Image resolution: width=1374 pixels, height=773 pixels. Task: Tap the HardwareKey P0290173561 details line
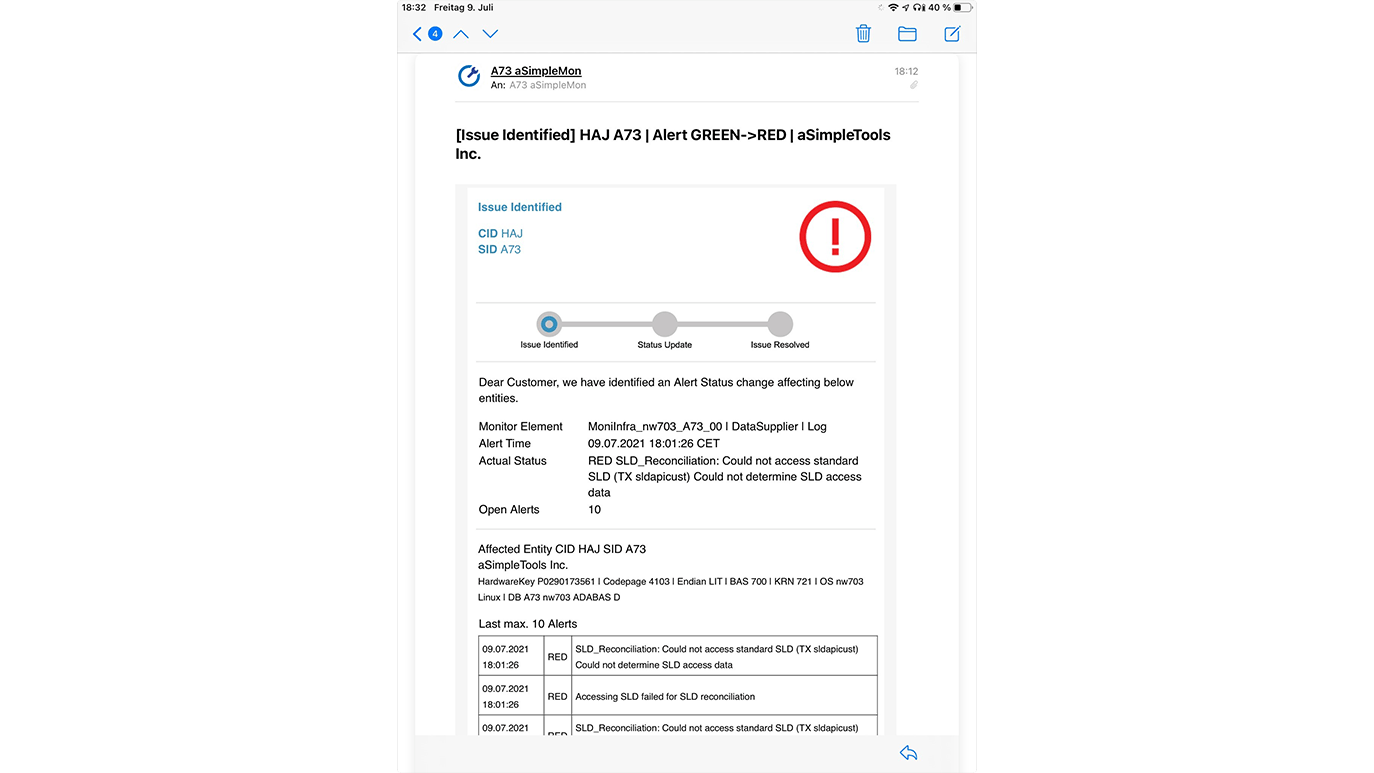pos(670,589)
